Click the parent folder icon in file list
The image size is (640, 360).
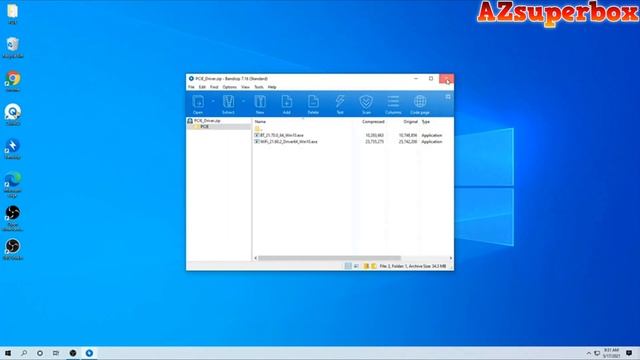click(257, 129)
